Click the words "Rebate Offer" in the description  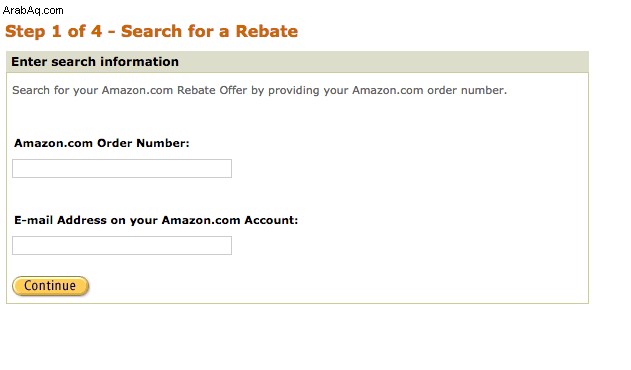coord(212,90)
